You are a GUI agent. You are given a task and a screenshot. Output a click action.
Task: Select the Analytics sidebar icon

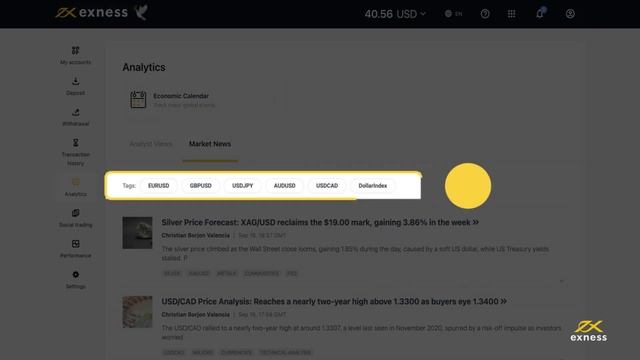click(76, 182)
